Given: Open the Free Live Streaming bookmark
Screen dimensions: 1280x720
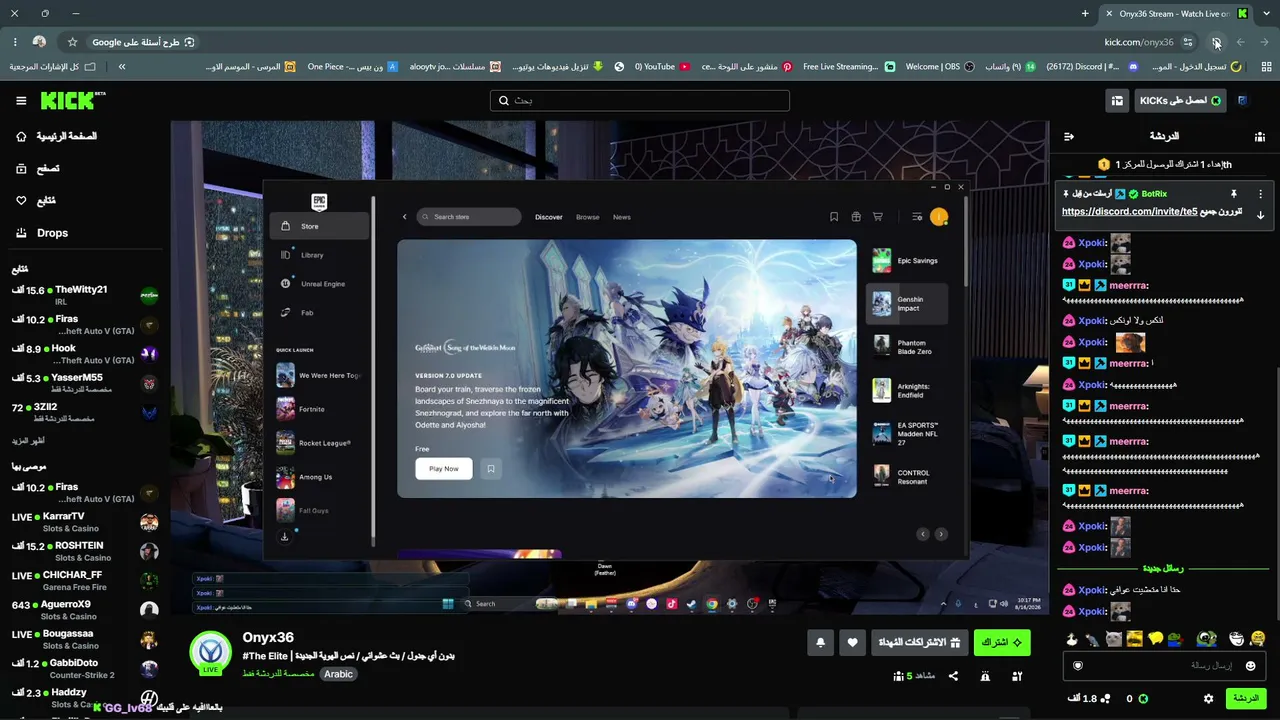Looking at the screenshot, I should (x=848, y=67).
